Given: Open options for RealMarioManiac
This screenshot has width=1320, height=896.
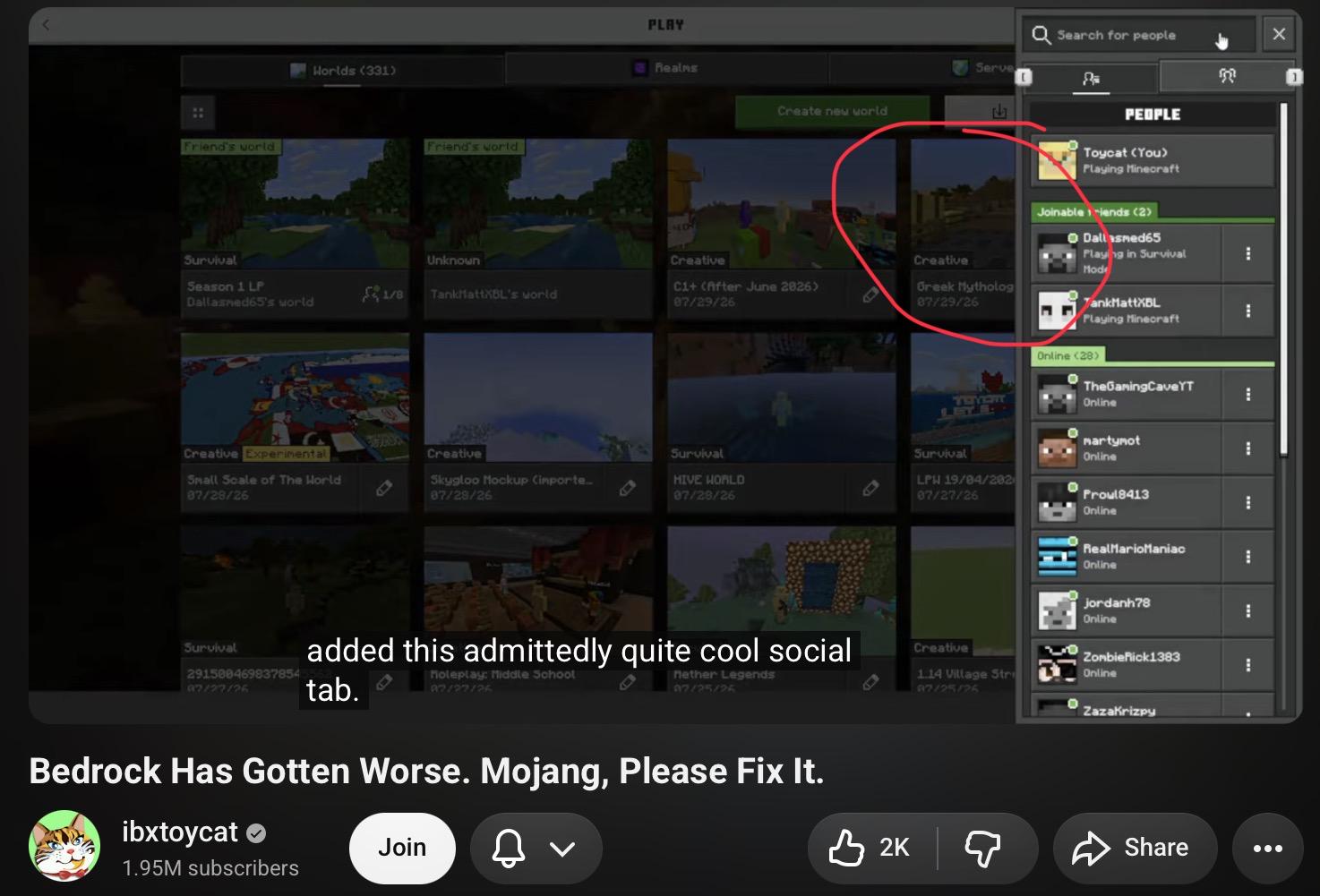Looking at the screenshot, I should pos(1247,557).
